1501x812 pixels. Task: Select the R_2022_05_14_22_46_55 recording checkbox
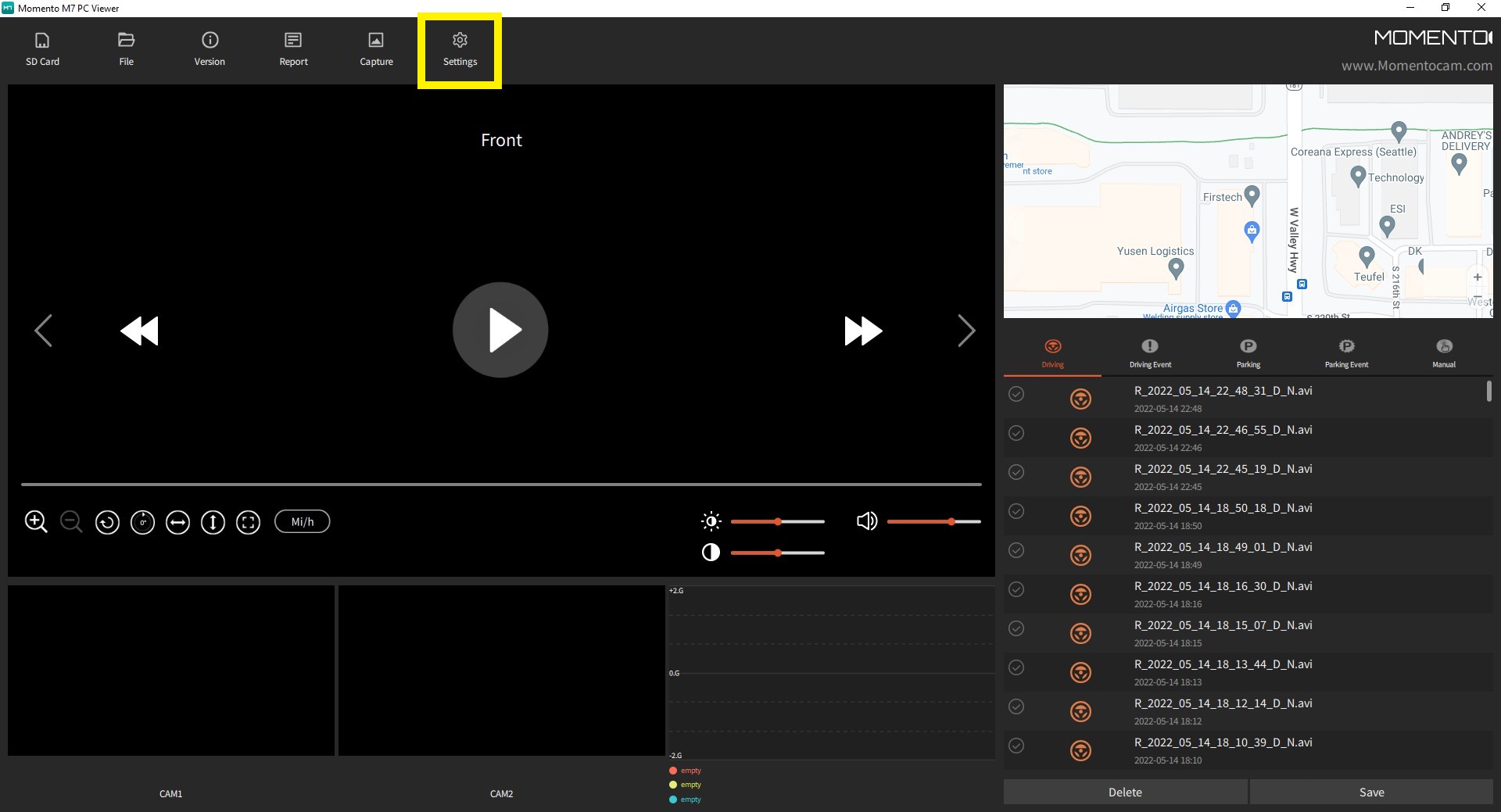point(1016,433)
